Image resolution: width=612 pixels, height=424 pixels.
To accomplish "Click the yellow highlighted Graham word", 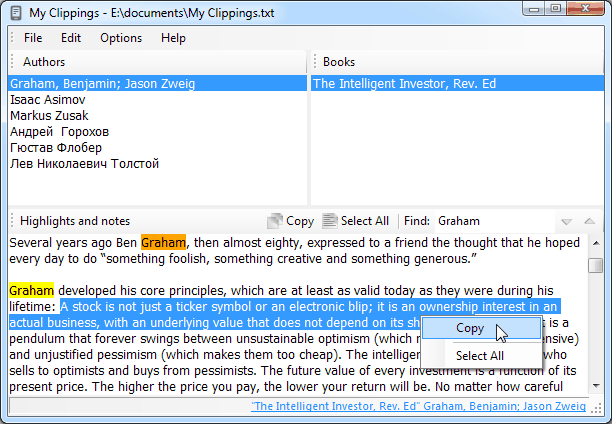I will coord(32,290).
